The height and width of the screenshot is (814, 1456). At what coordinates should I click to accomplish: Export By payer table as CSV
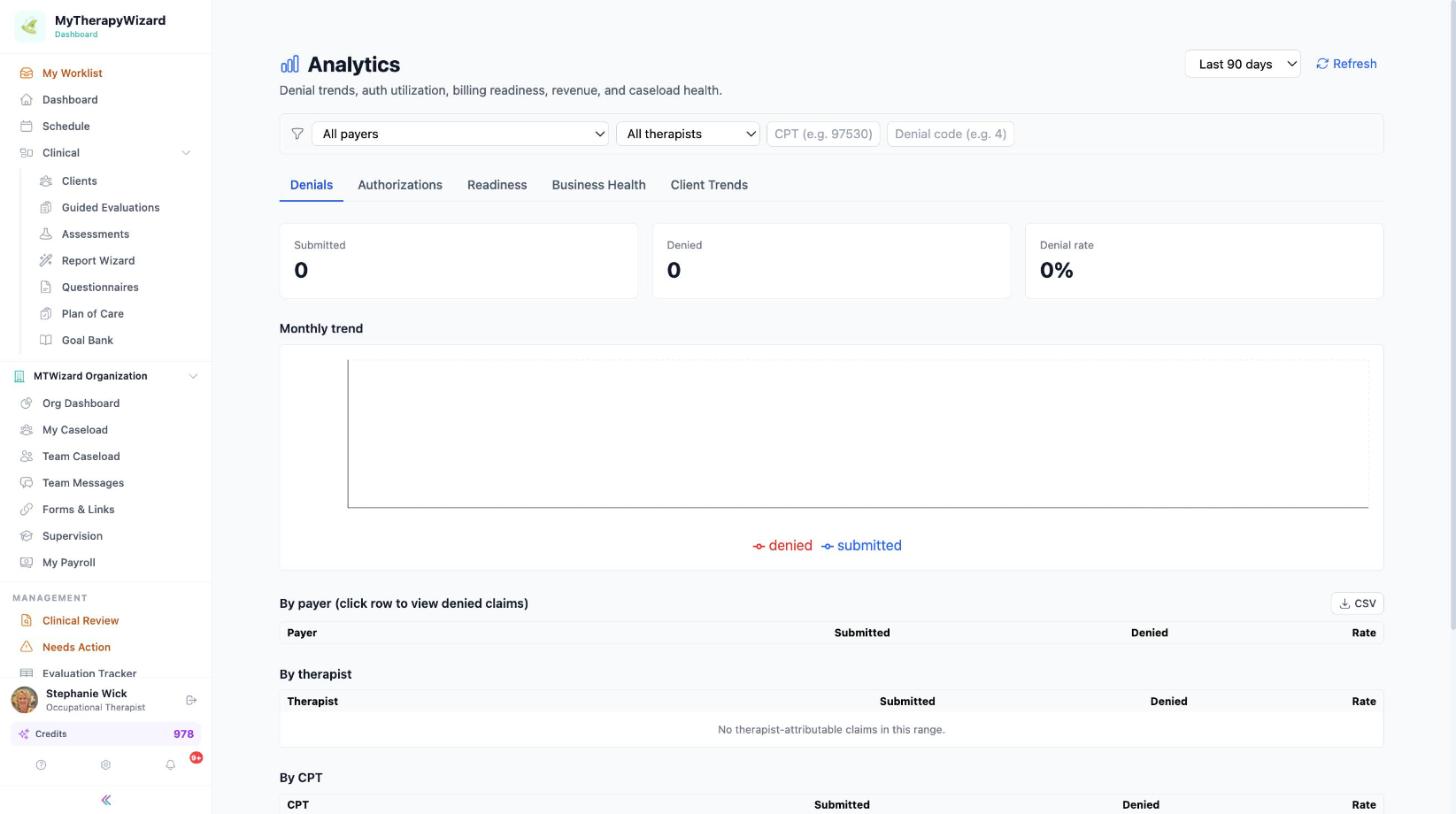[x=1357, y=603]
